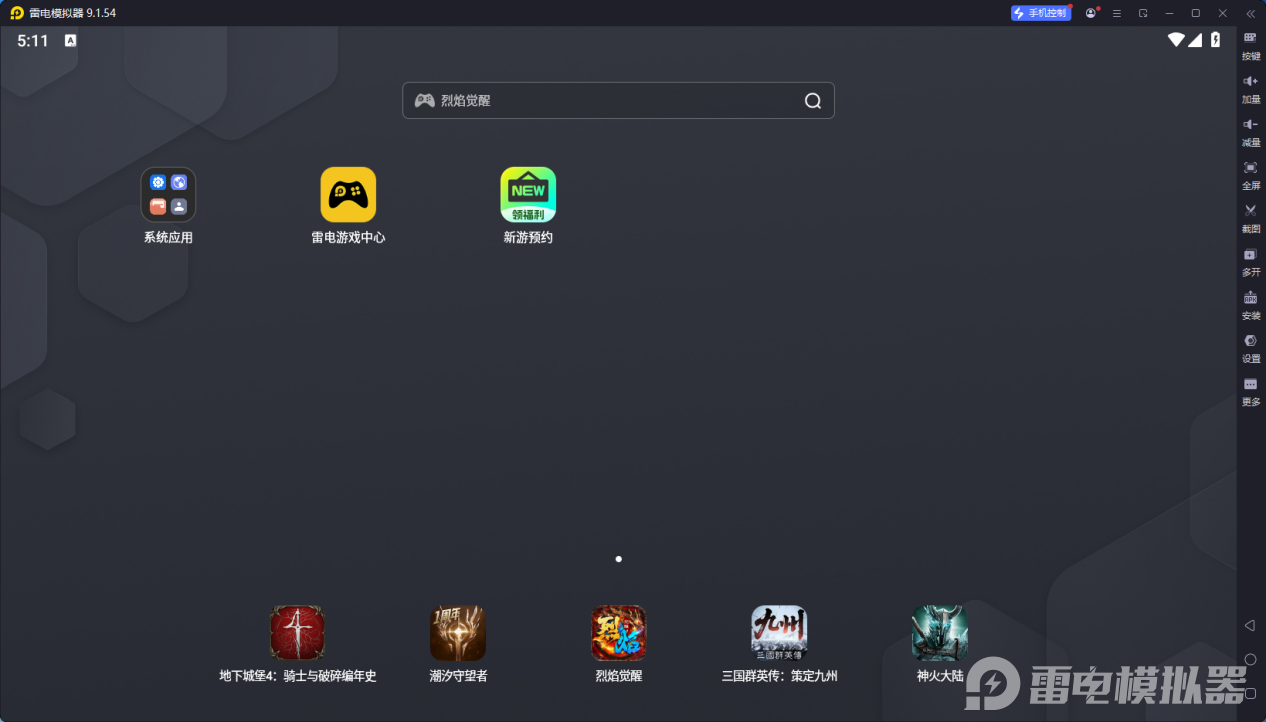1266x722 pixels.
Task: Open 更多 more options in sidebar
Action: [x=1250, y=390]
